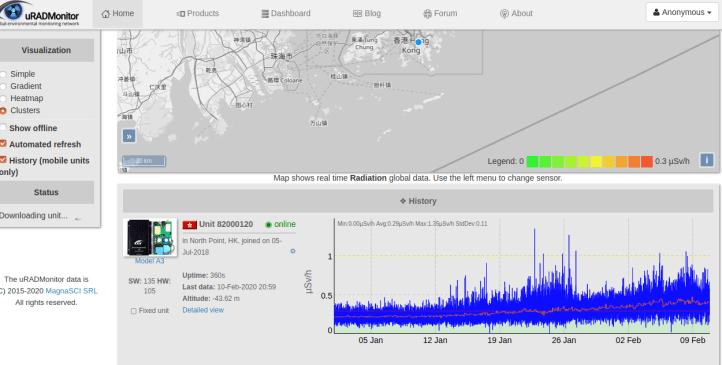Open the Blog page

click(367, 13)
